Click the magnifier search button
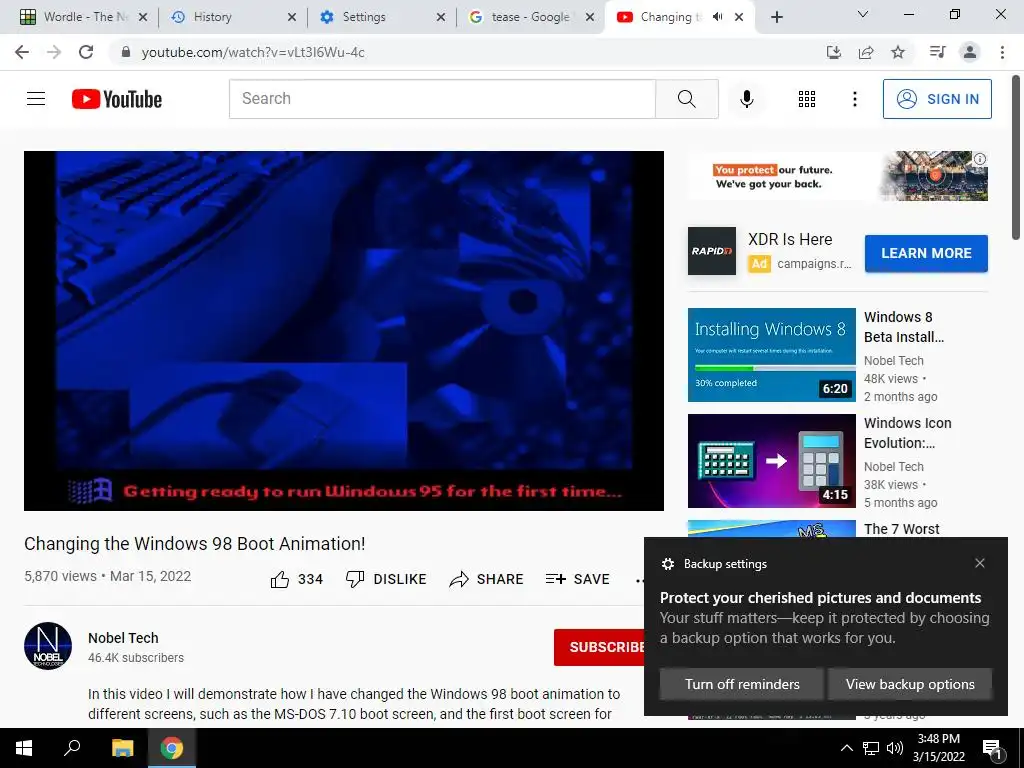This screenshot has width=1024, height=768. [686, 99]
